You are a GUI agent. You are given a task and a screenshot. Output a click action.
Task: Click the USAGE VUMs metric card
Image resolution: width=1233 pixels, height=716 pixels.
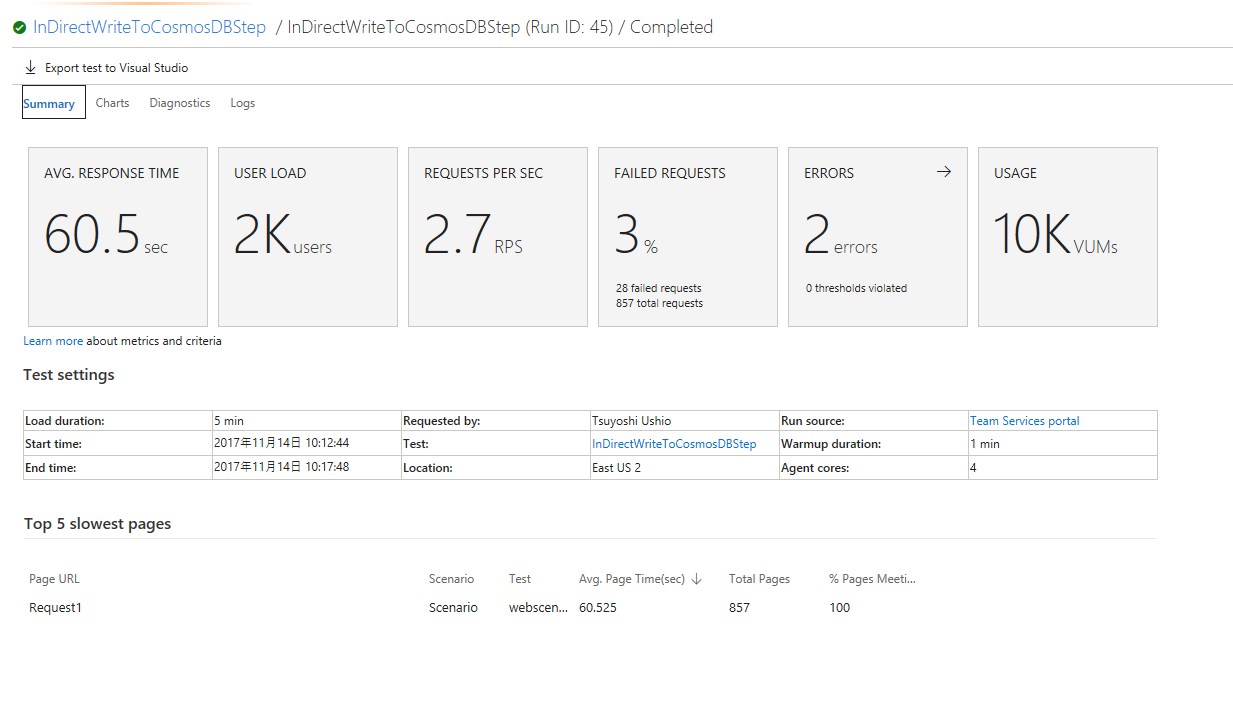pos(1067,236)
